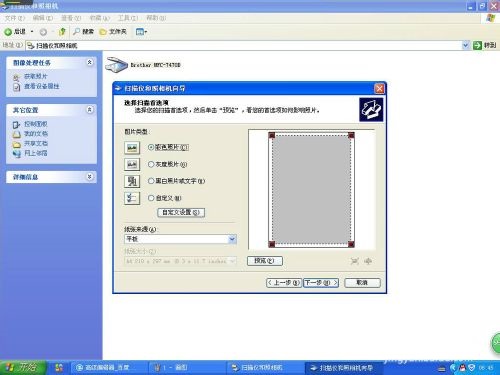500x375 pixels.
Task: Click the enlarge-to-fit preview icon
Action: [355, 261]
